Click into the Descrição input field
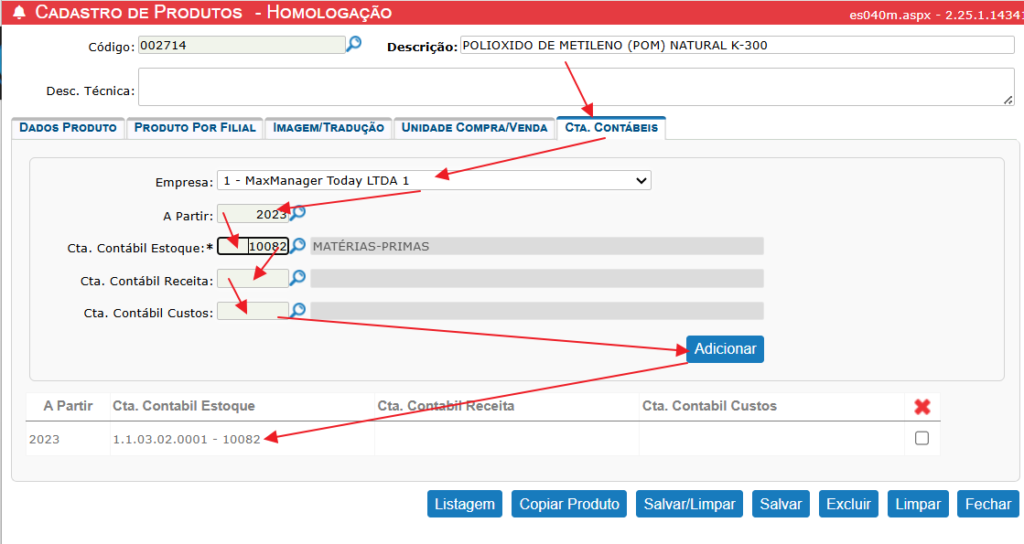Screen dimensions: 1024x544 (x=735, y=45)
